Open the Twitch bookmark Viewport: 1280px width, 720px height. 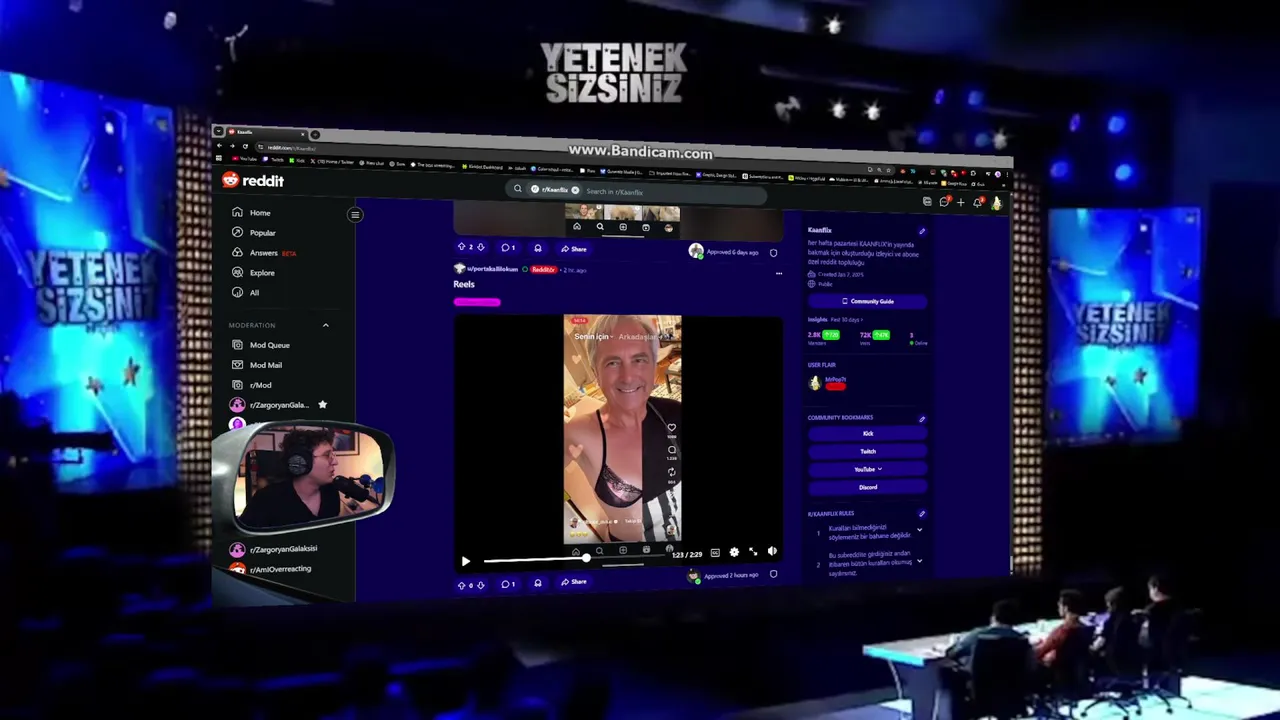pyautogui.click(x=867, y=451)
